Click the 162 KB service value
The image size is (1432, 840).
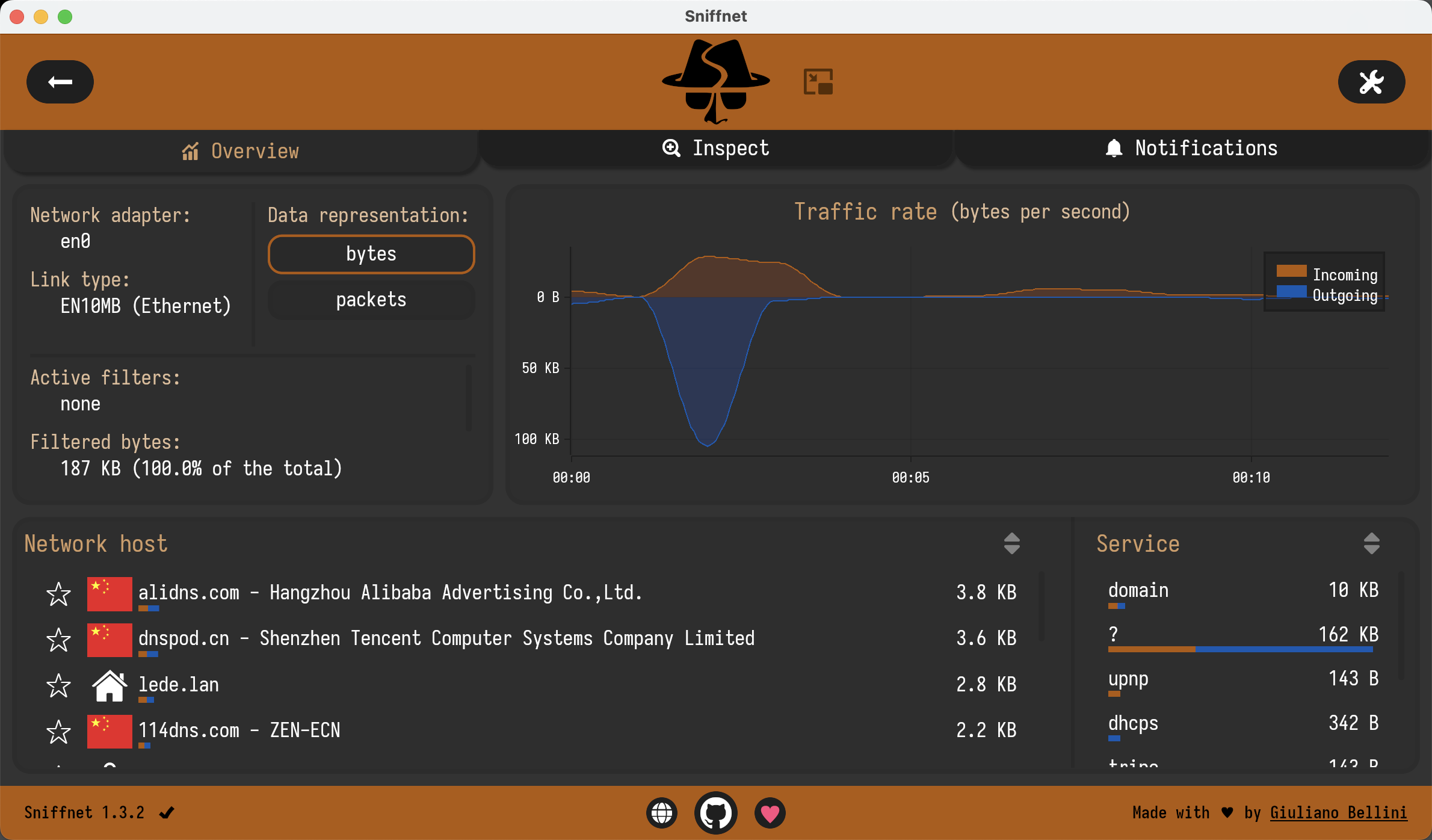point(1348,634)
